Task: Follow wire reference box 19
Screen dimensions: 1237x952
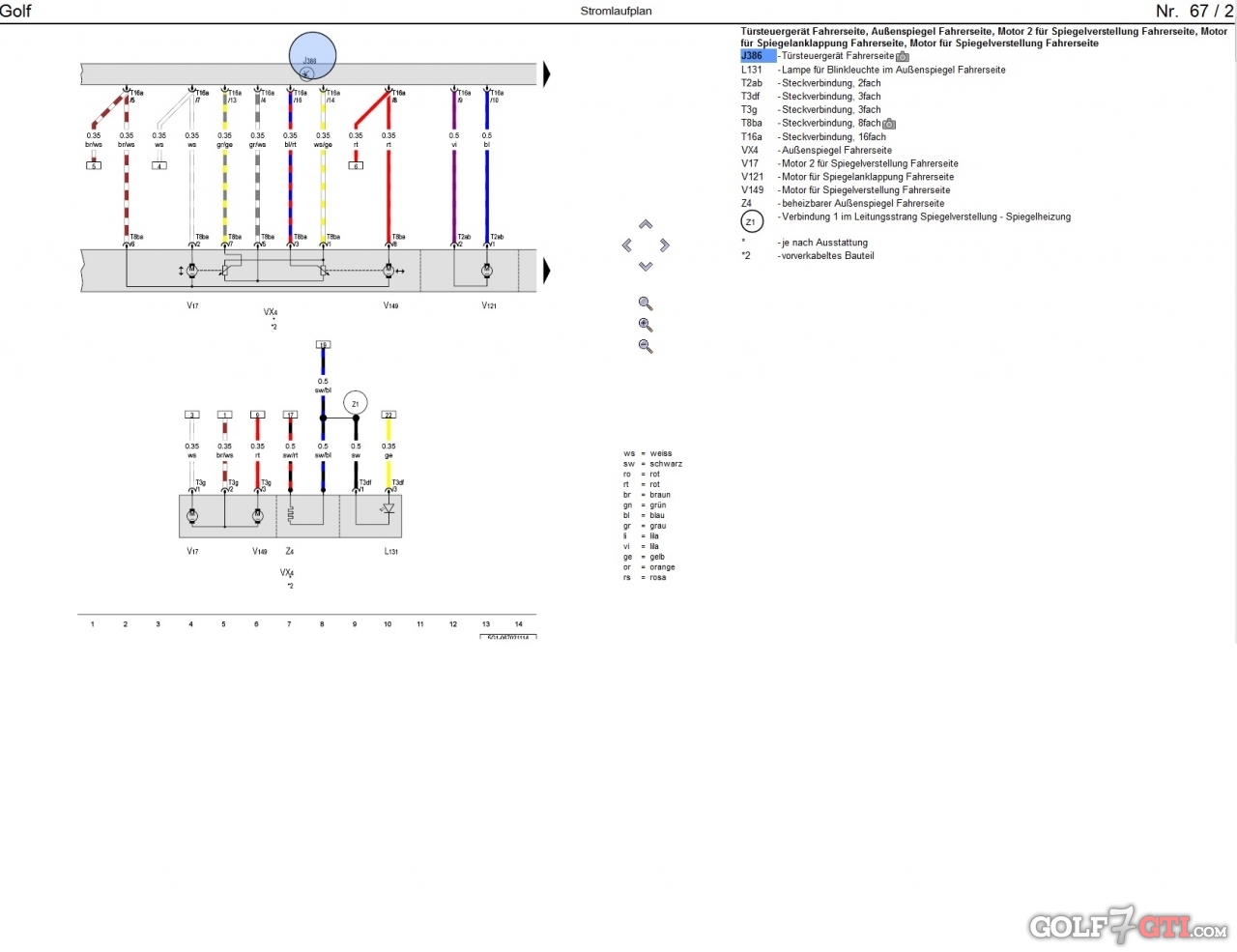Action: 323,344
